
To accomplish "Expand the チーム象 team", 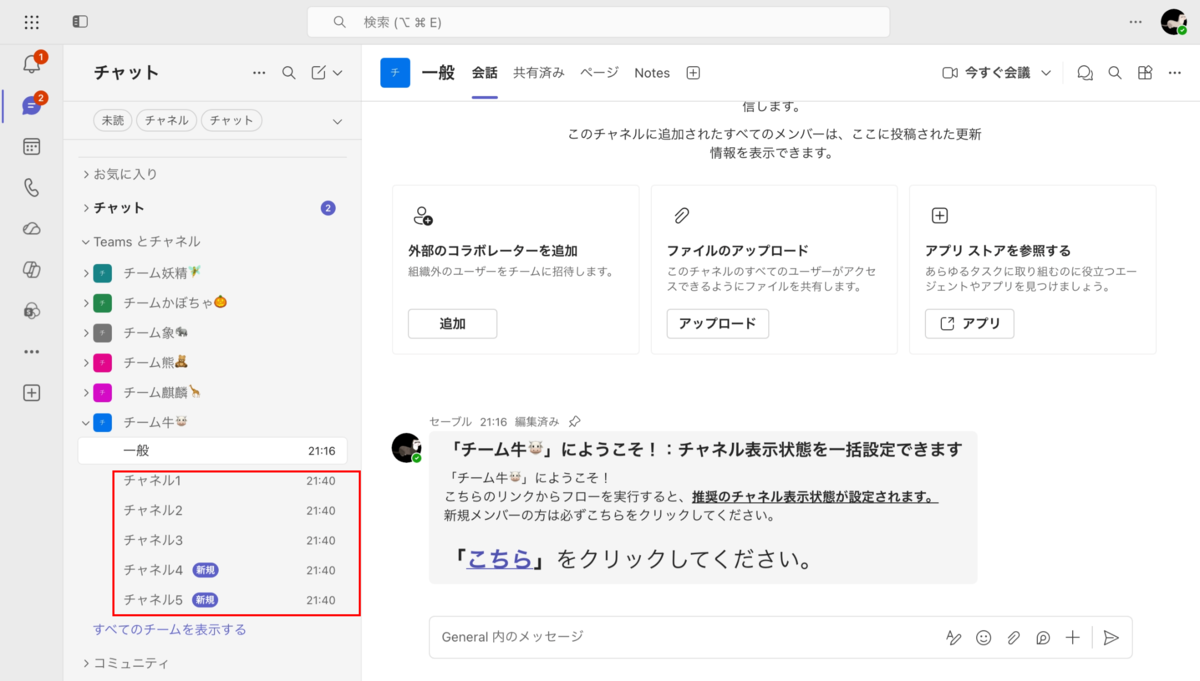I will (86, 333).
